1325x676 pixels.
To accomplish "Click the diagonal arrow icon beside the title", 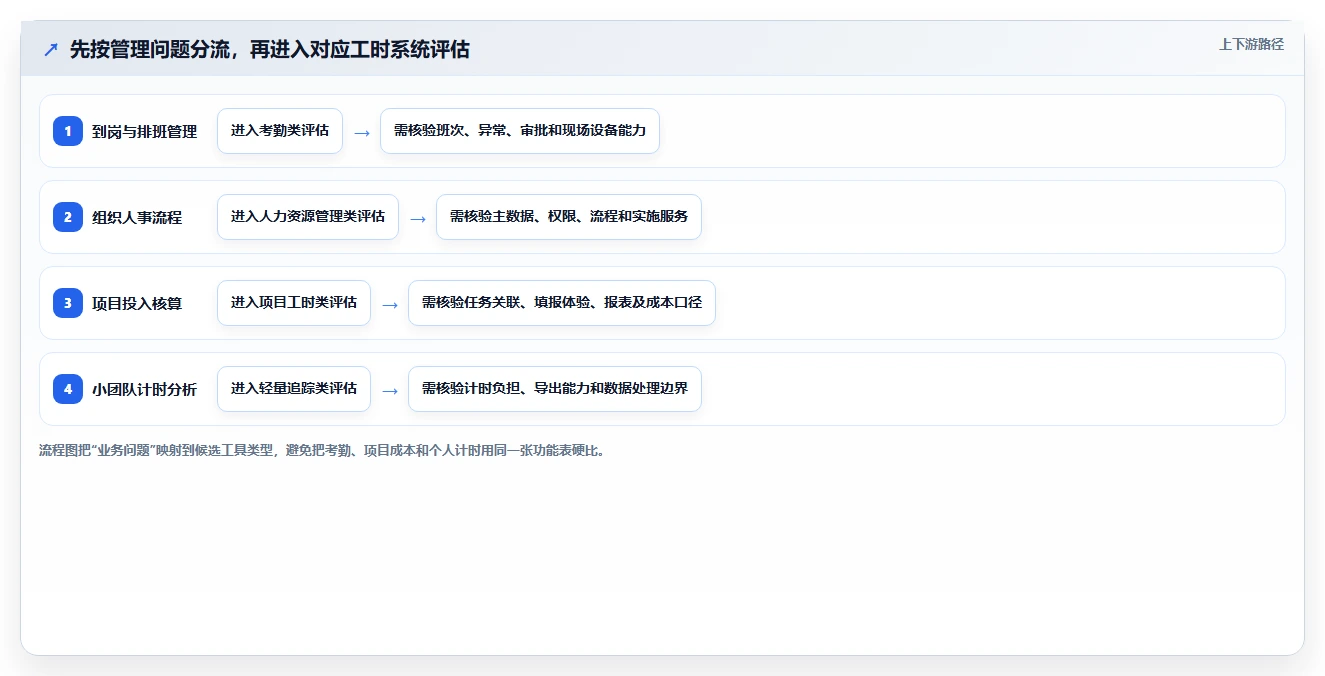I will [51, 49].
